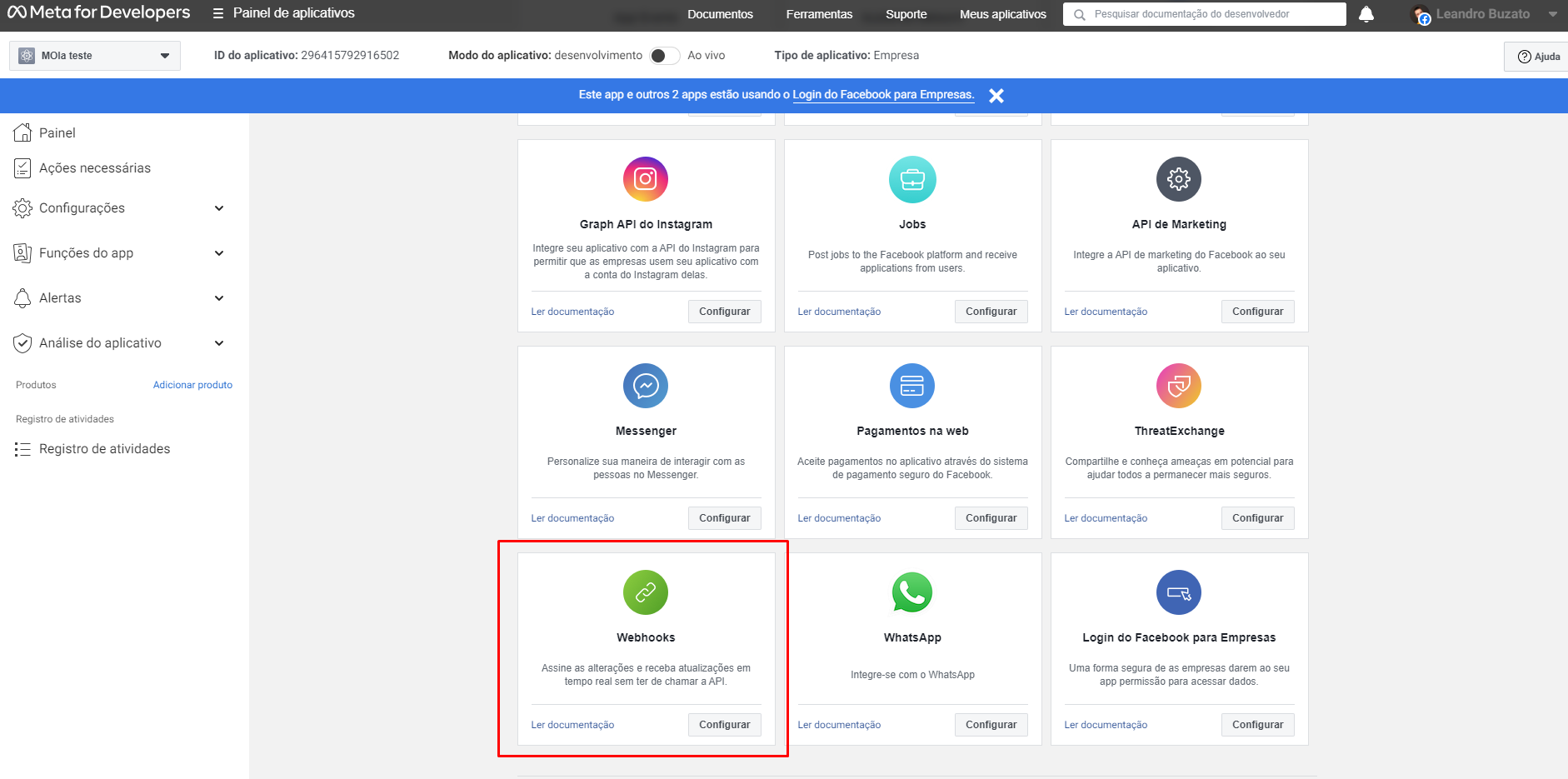Image resolution: width=1568 pixels, height=779 pixels.
Task: Click Configurar on Graph API do Instagram card
Action: pos(725,312)
